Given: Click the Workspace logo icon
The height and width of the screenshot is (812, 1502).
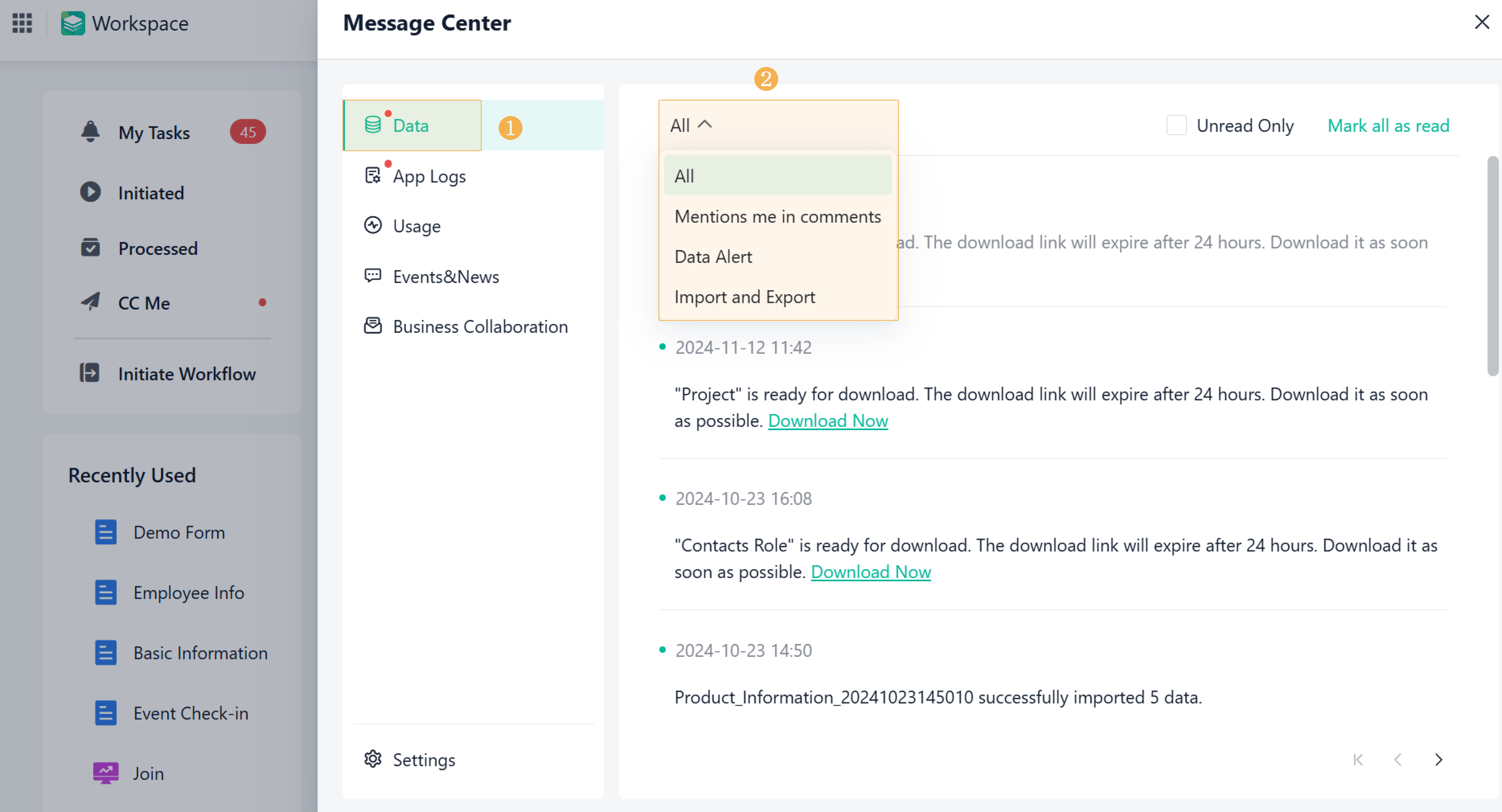Looking at the screenshot, I should pos(73,23).
